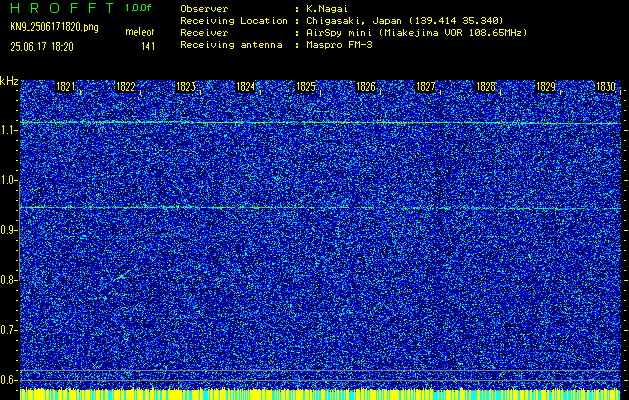Select observer name K.Nagai
Image resolution: width=629 pixels, height=400 pixels.
click(327, 9)
